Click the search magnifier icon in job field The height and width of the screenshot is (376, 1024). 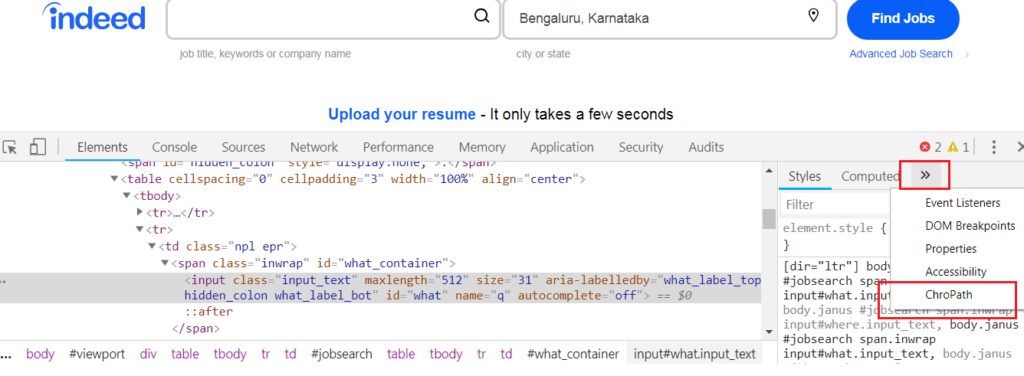click(481, 16)
